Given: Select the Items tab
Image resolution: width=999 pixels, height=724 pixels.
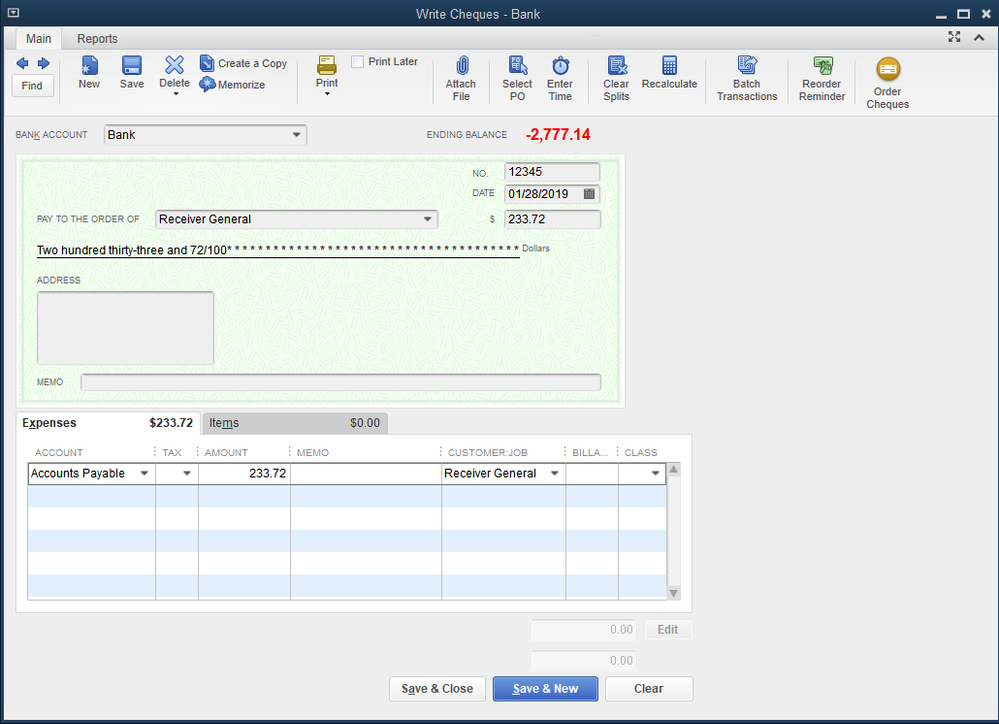Looking at the screenshot, I should tap(223, 422).
